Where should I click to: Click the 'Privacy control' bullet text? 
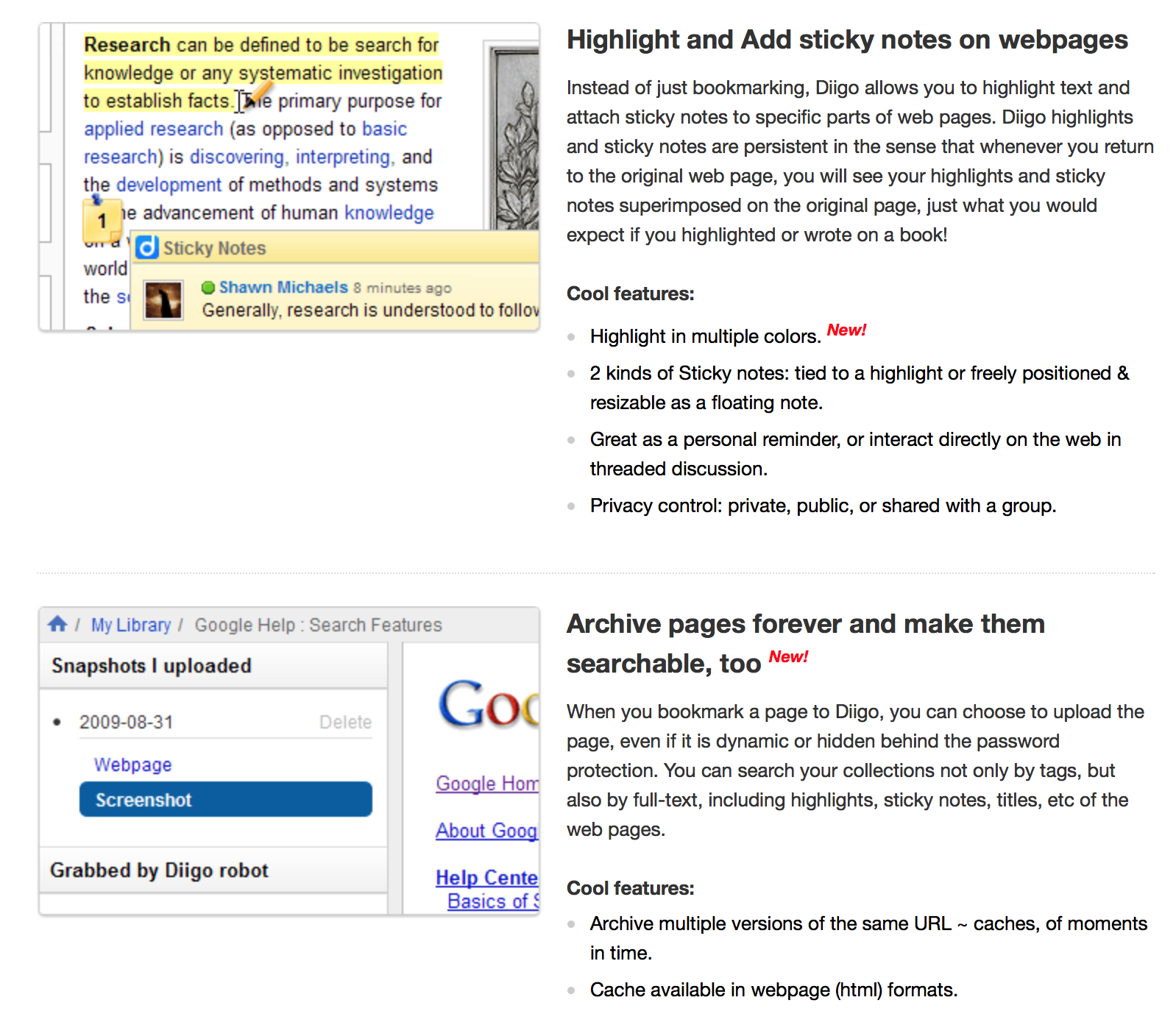(823, 506)
